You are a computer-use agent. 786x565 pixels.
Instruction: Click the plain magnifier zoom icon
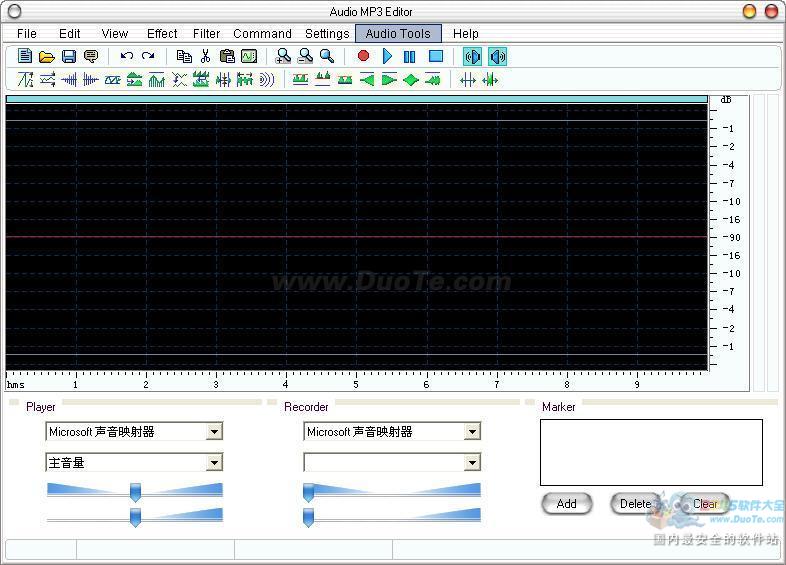tap(327, 56)
